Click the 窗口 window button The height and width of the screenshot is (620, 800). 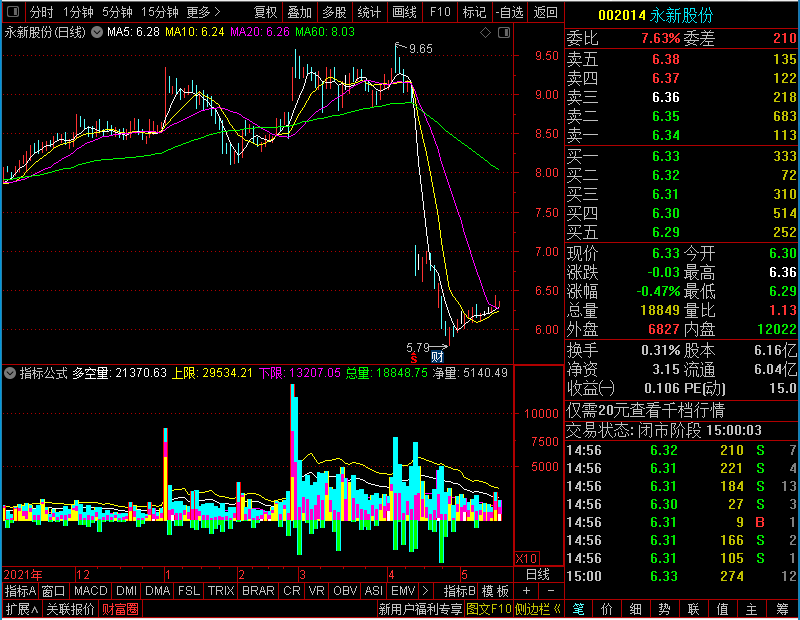(x=54, y=591)
